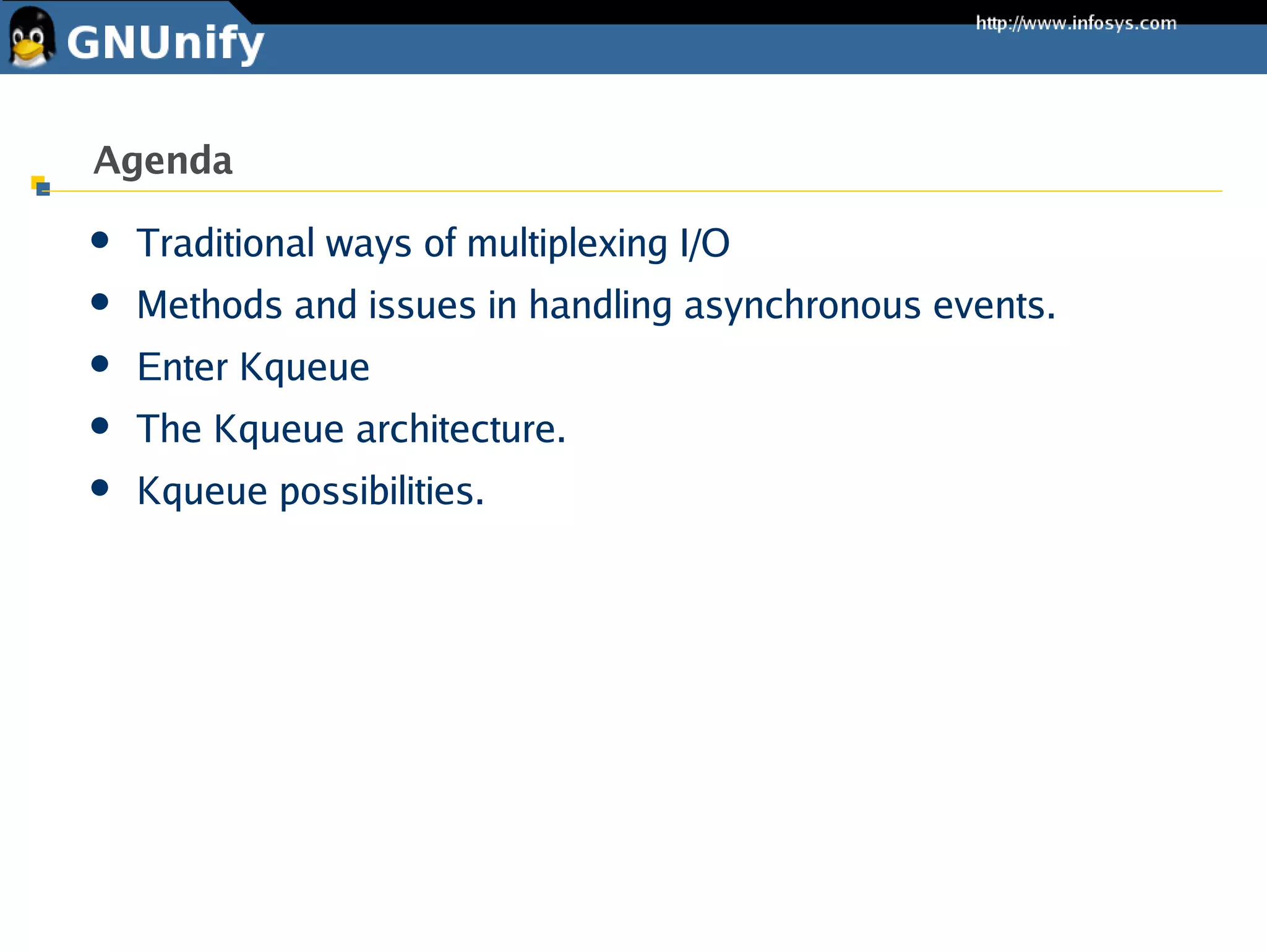
Task: Click the black top strip of header
Action: (x=619, y=11)
